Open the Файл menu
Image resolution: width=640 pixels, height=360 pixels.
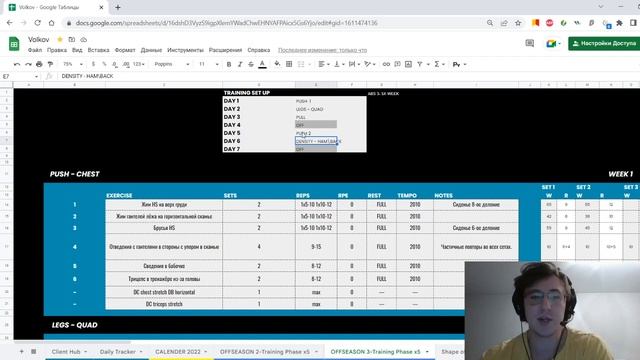[x=35, y=50]
